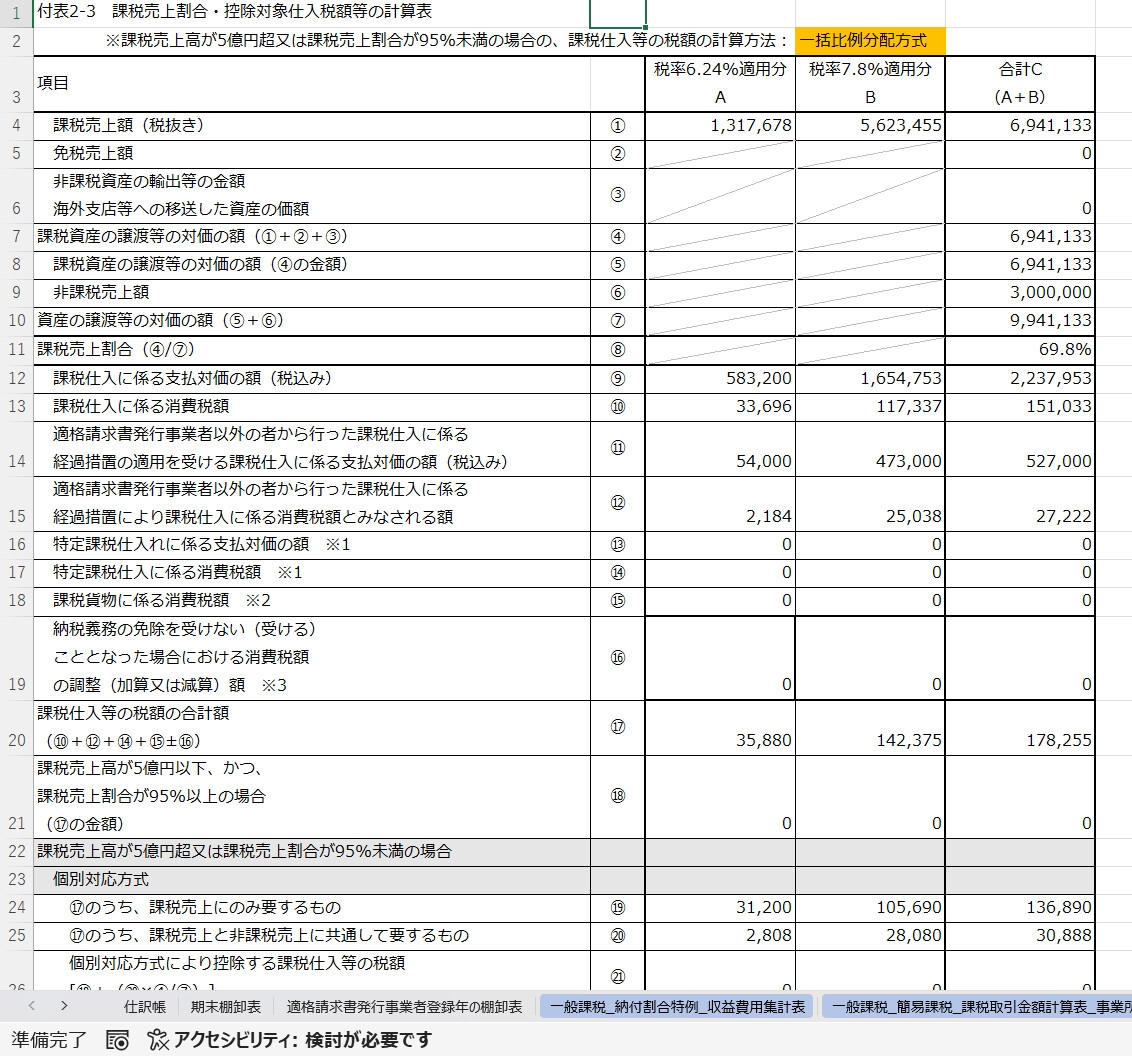Select the circled number ① cell
Screen dimensions: 1132x1056
(617, 126)
